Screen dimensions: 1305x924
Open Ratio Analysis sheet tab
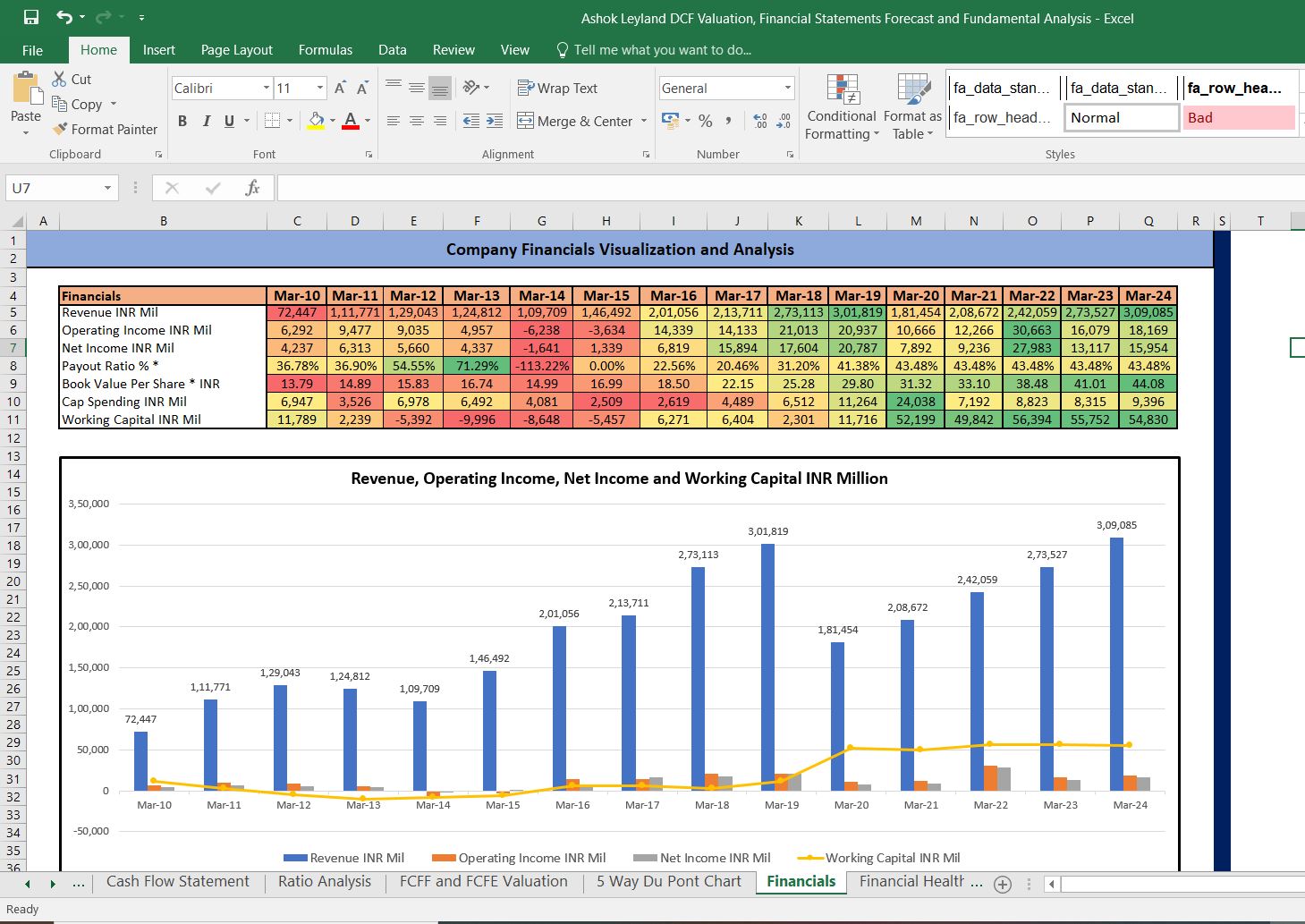pyautogui.click(x=325, y=882)
